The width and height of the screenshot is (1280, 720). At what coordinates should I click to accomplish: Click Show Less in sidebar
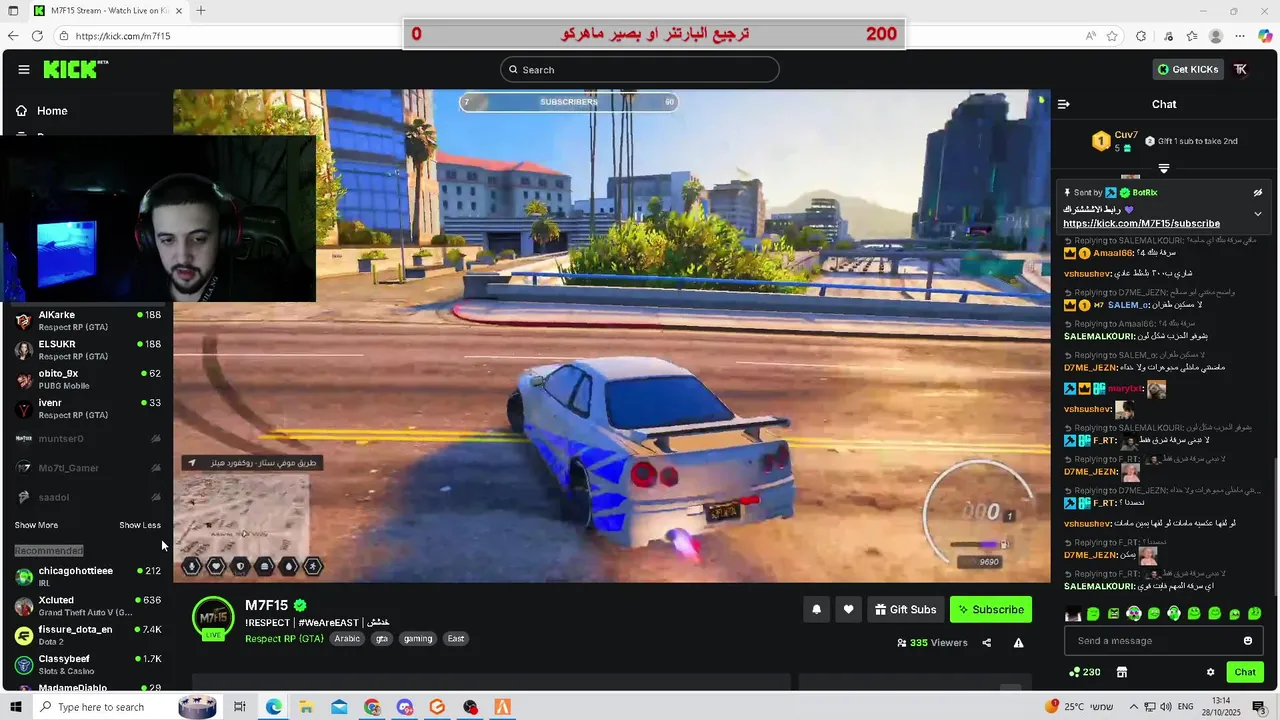click(x=140, y=525)
